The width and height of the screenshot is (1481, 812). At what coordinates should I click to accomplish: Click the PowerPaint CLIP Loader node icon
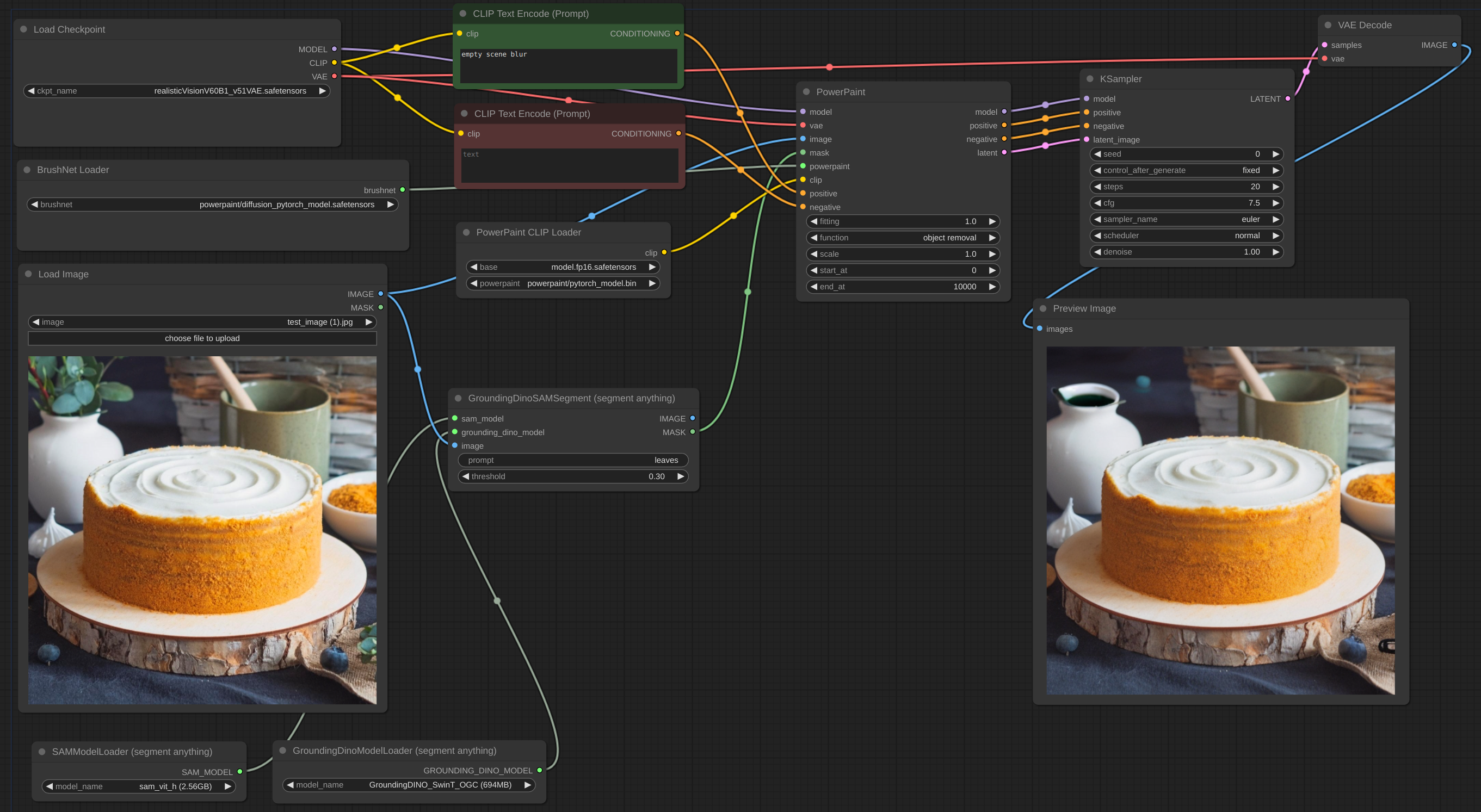coord(467,232)
